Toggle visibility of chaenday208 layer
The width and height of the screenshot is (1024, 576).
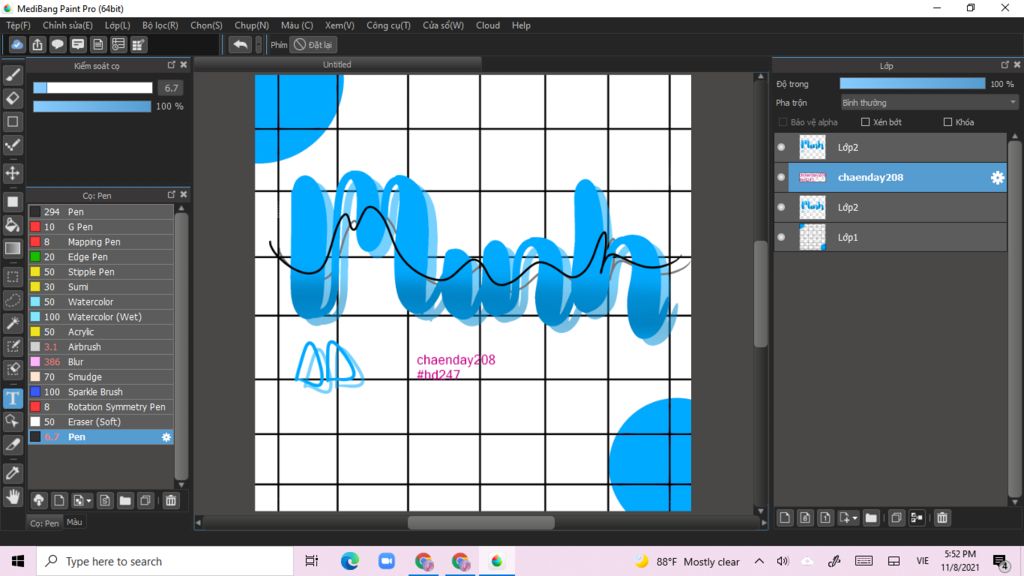coord(781,177)
